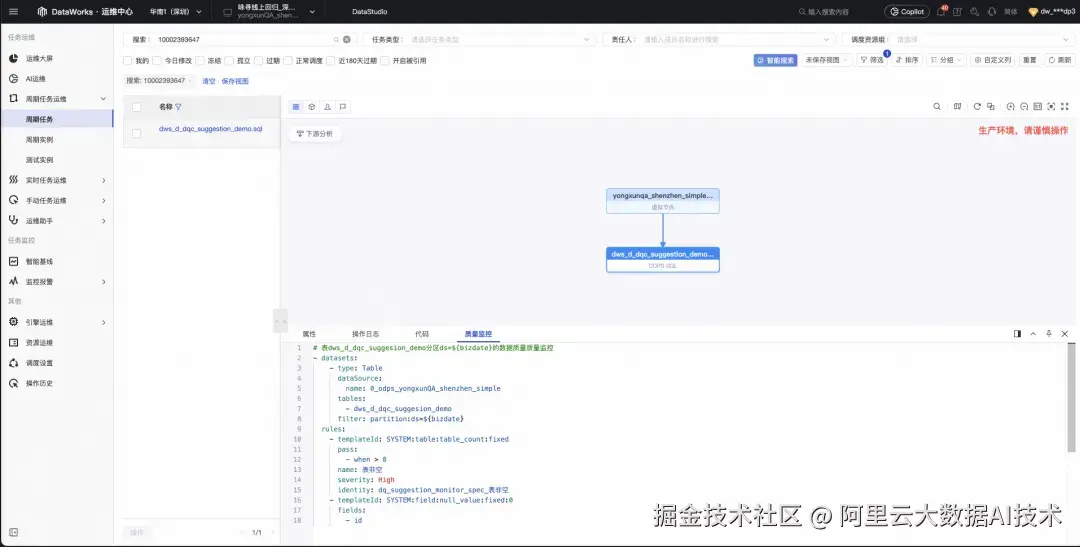Check the 我的 filter checkbox
The height and width of the screenshot is (547, 1080).
click(127, 61)
